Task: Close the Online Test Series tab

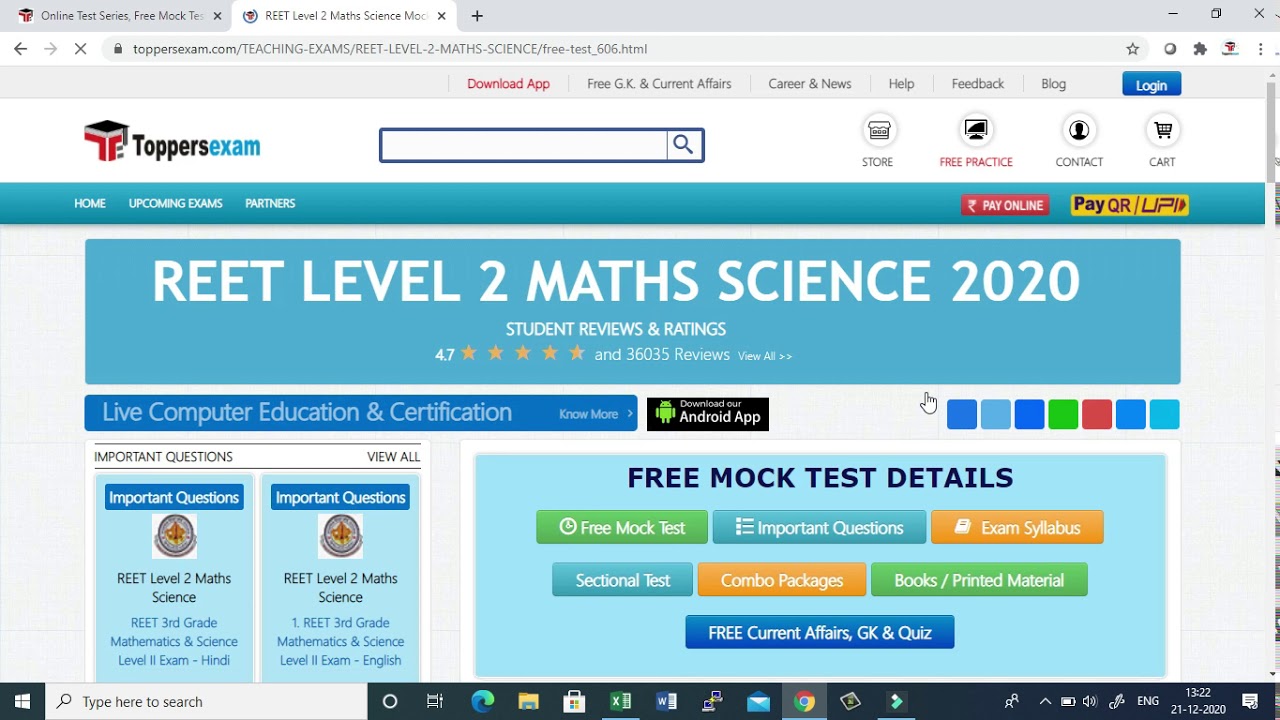Action: 217,16
